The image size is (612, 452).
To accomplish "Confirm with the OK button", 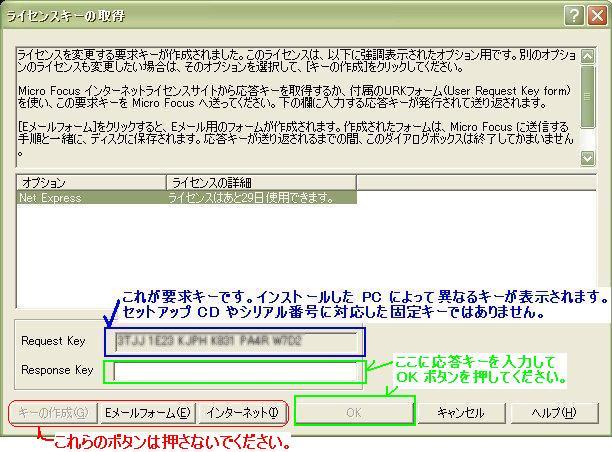I will [354, 413].
